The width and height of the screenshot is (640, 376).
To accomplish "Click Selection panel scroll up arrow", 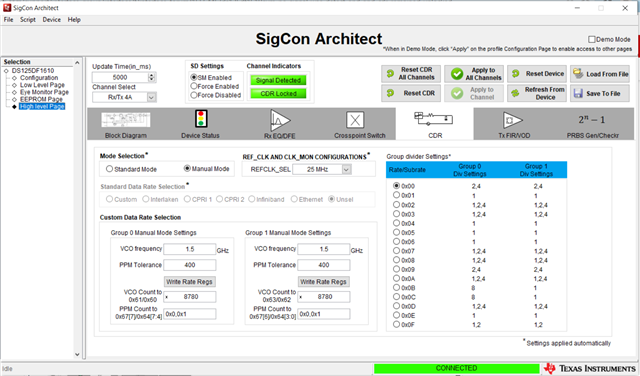I will tap(77, 62).
